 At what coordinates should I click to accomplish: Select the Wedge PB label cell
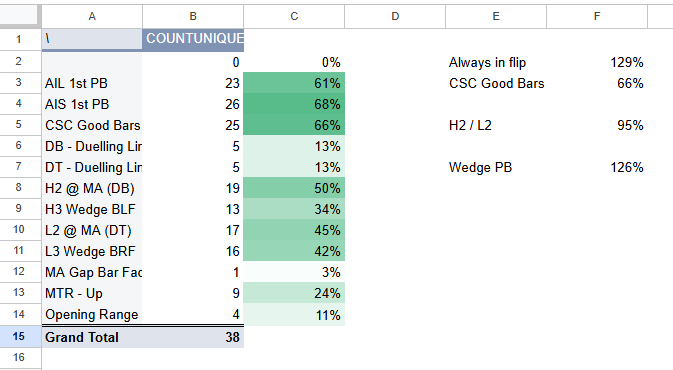(x=496, y=167)
